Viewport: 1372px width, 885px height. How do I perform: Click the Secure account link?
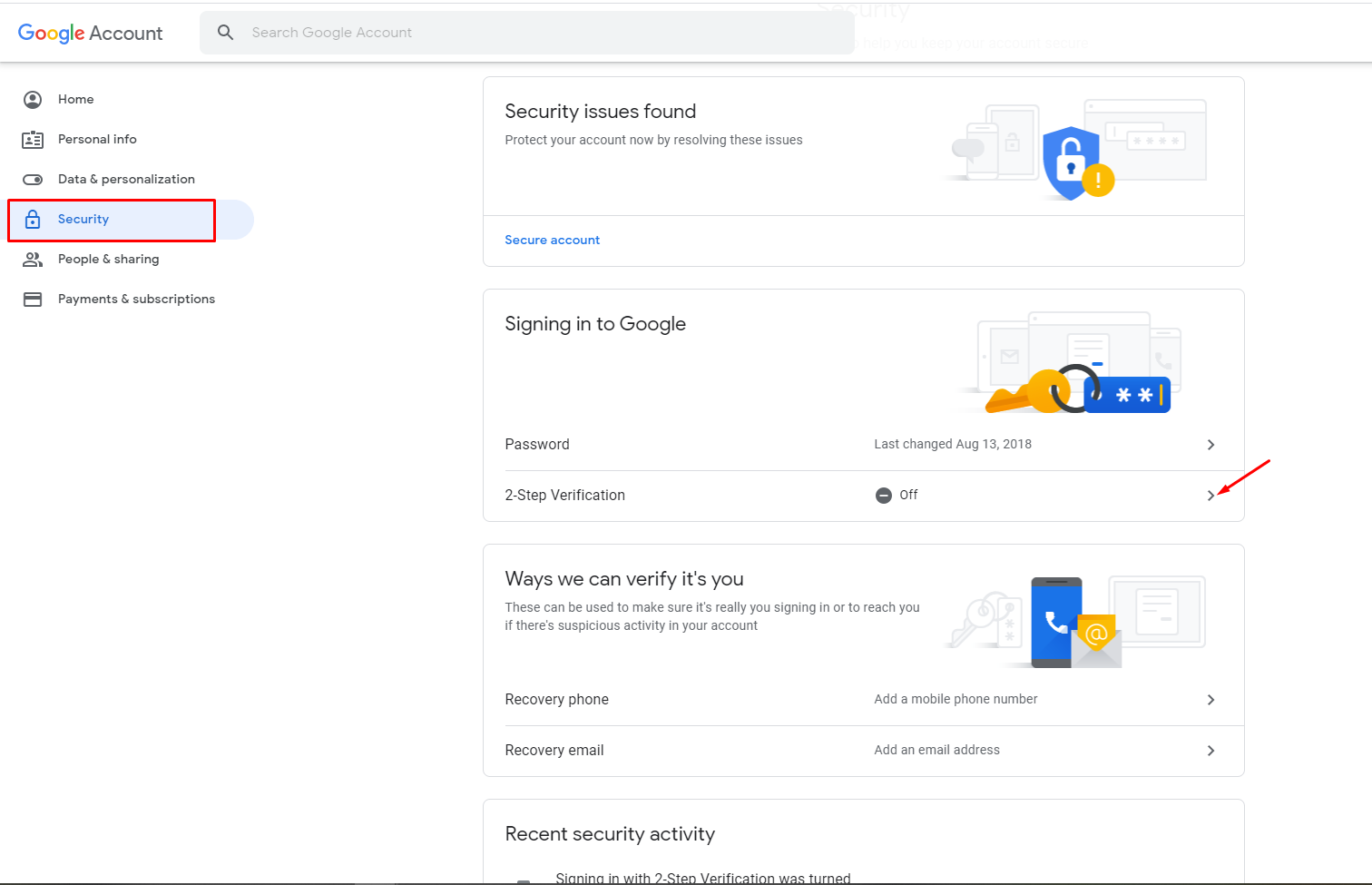click(x=552, y=241)
